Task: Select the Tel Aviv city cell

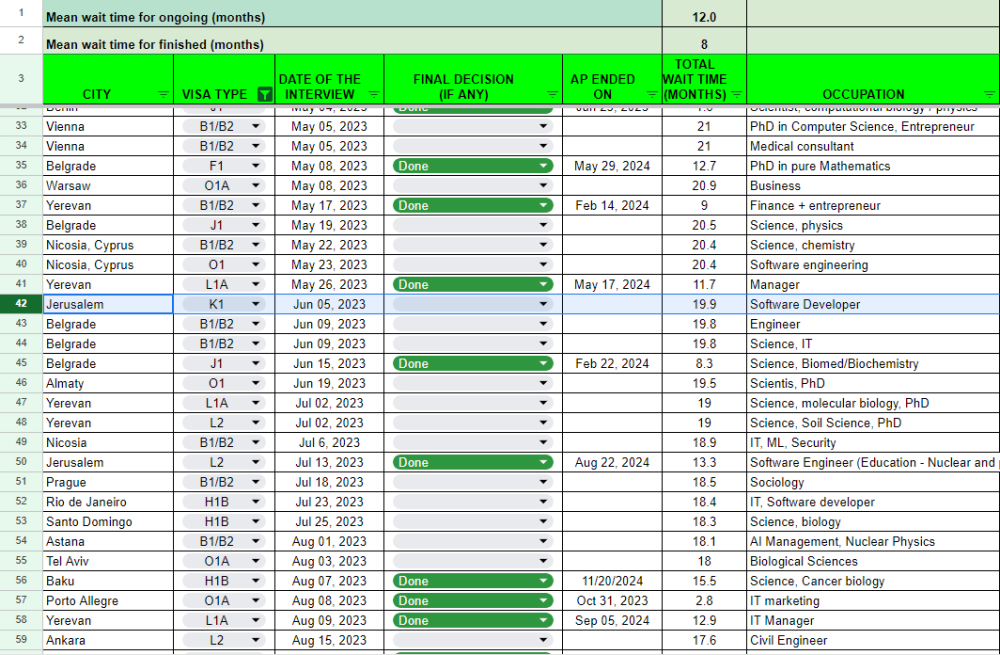Action: coord(108,561)
